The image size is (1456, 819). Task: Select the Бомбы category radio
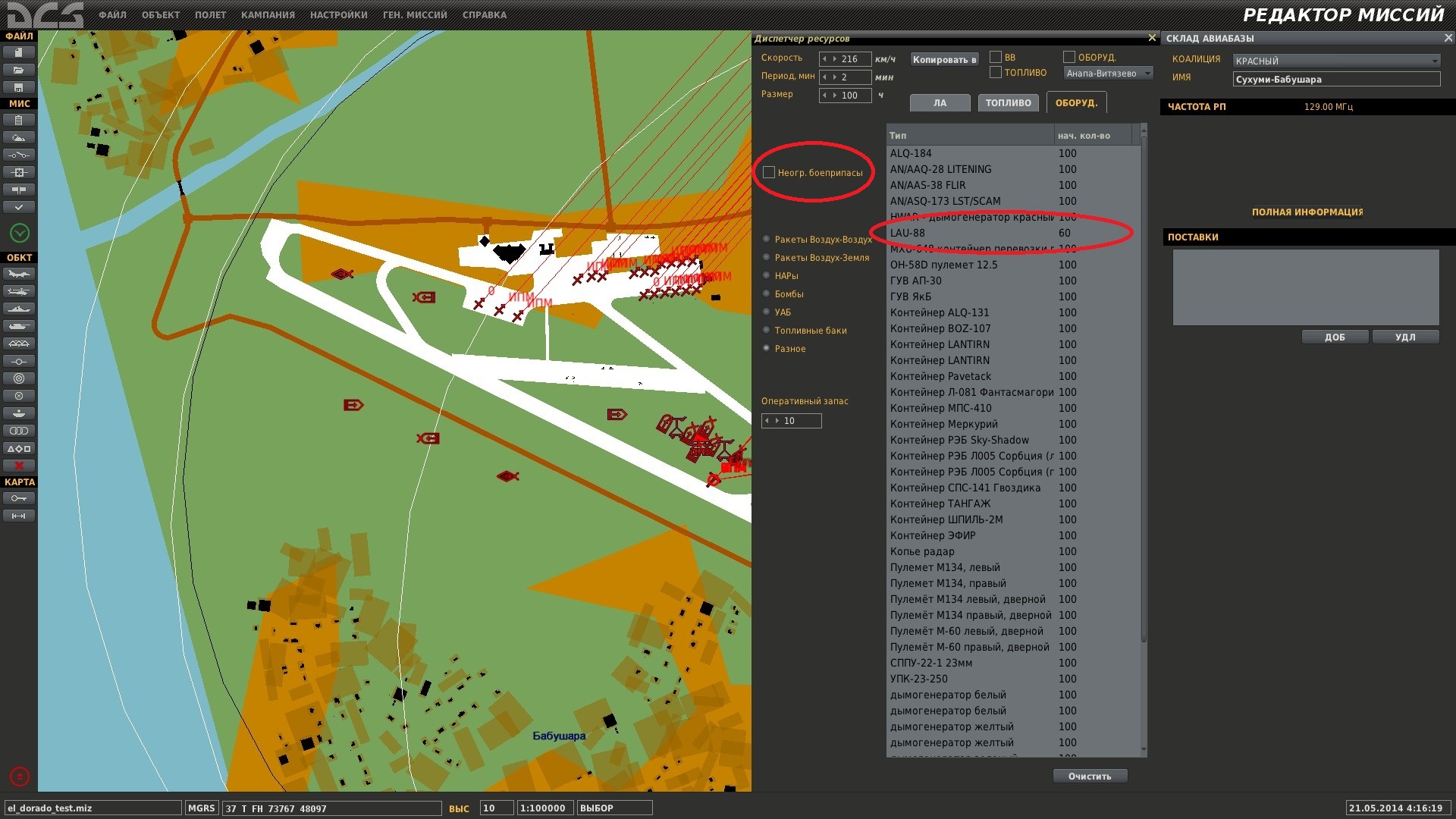point(767,293)
